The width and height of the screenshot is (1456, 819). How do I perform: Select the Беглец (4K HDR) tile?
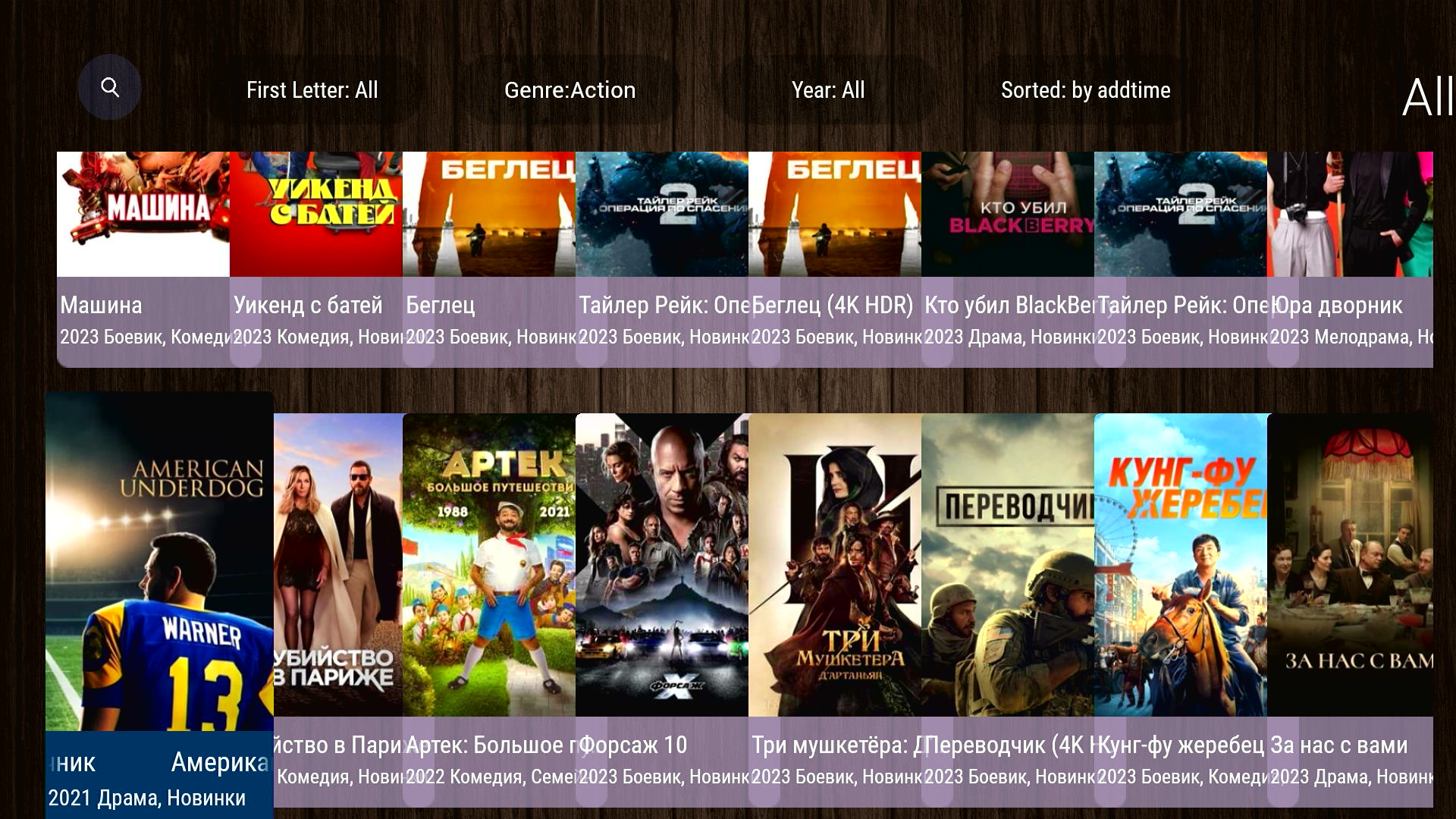click(835, 259)
